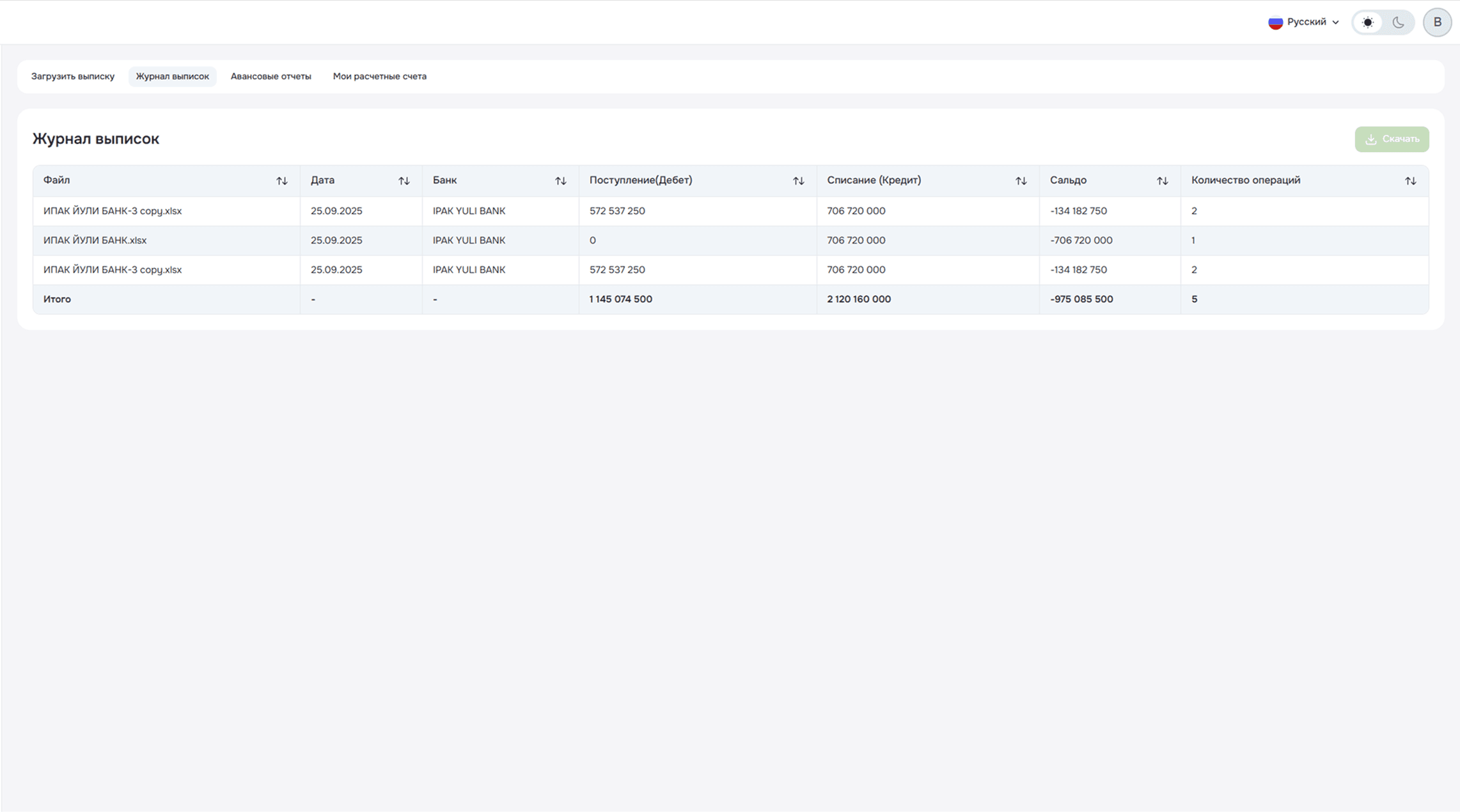This screenshot has height=812, width=1460.
Task: Sort by Дата using arrows icon
Action: coord(404,181)
